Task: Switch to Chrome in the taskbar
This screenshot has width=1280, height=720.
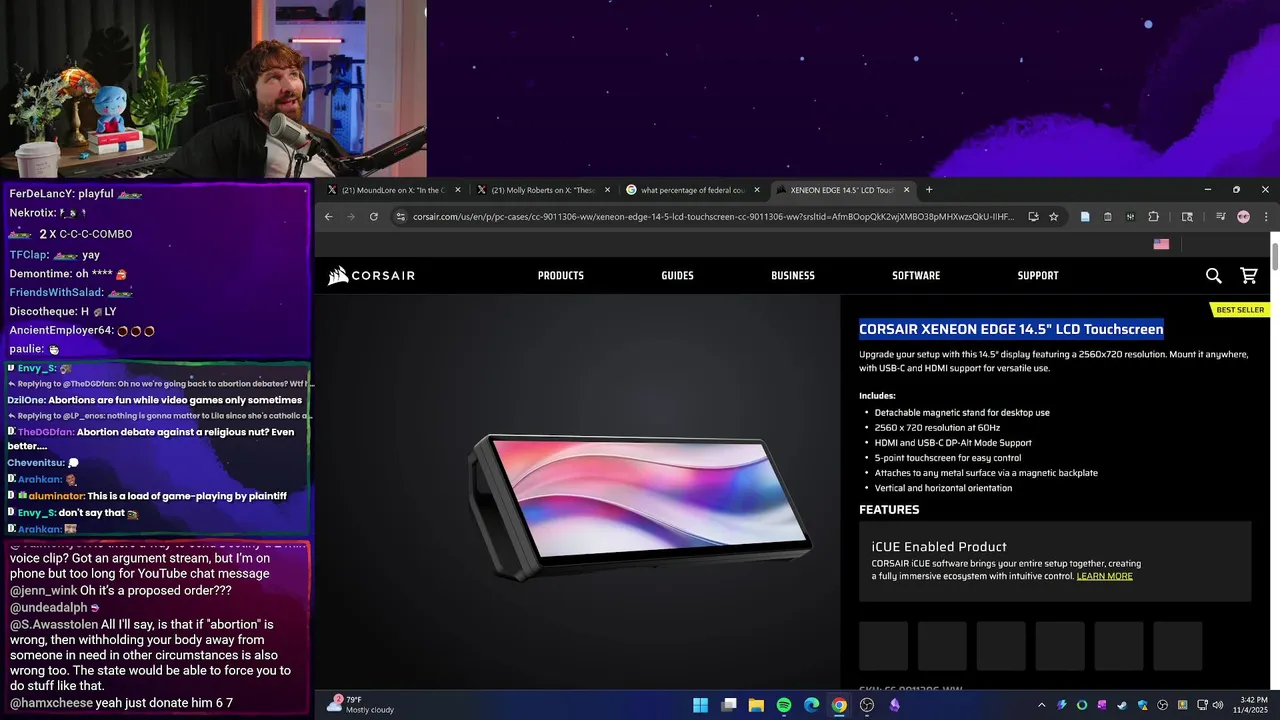Action: tap(839, 705)
